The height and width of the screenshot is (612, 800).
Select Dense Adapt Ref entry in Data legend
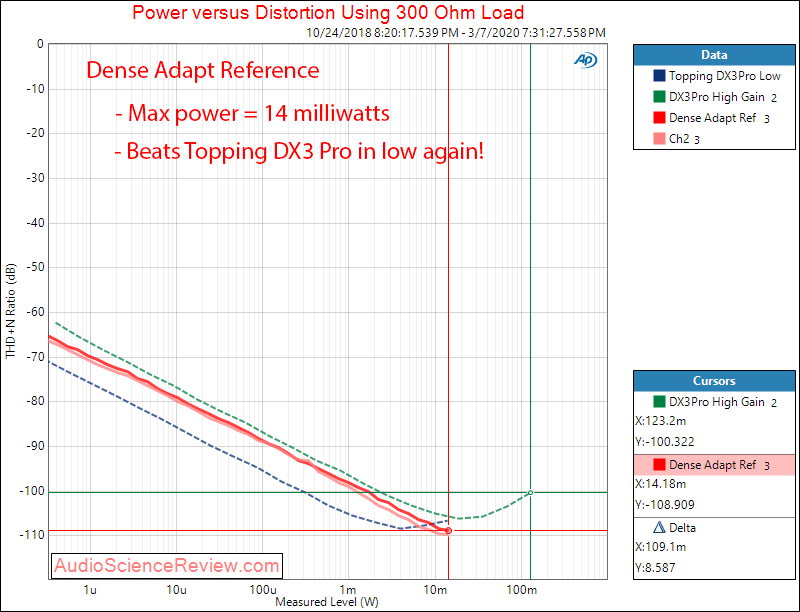pyautogui.click(x=712, y=118)
